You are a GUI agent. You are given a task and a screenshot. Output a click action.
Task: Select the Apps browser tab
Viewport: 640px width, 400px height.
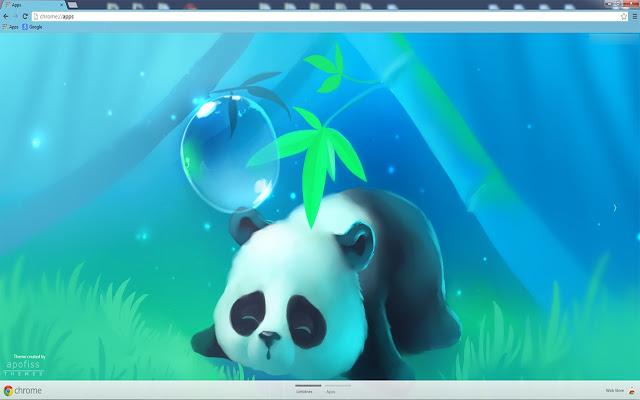(33, 5)
